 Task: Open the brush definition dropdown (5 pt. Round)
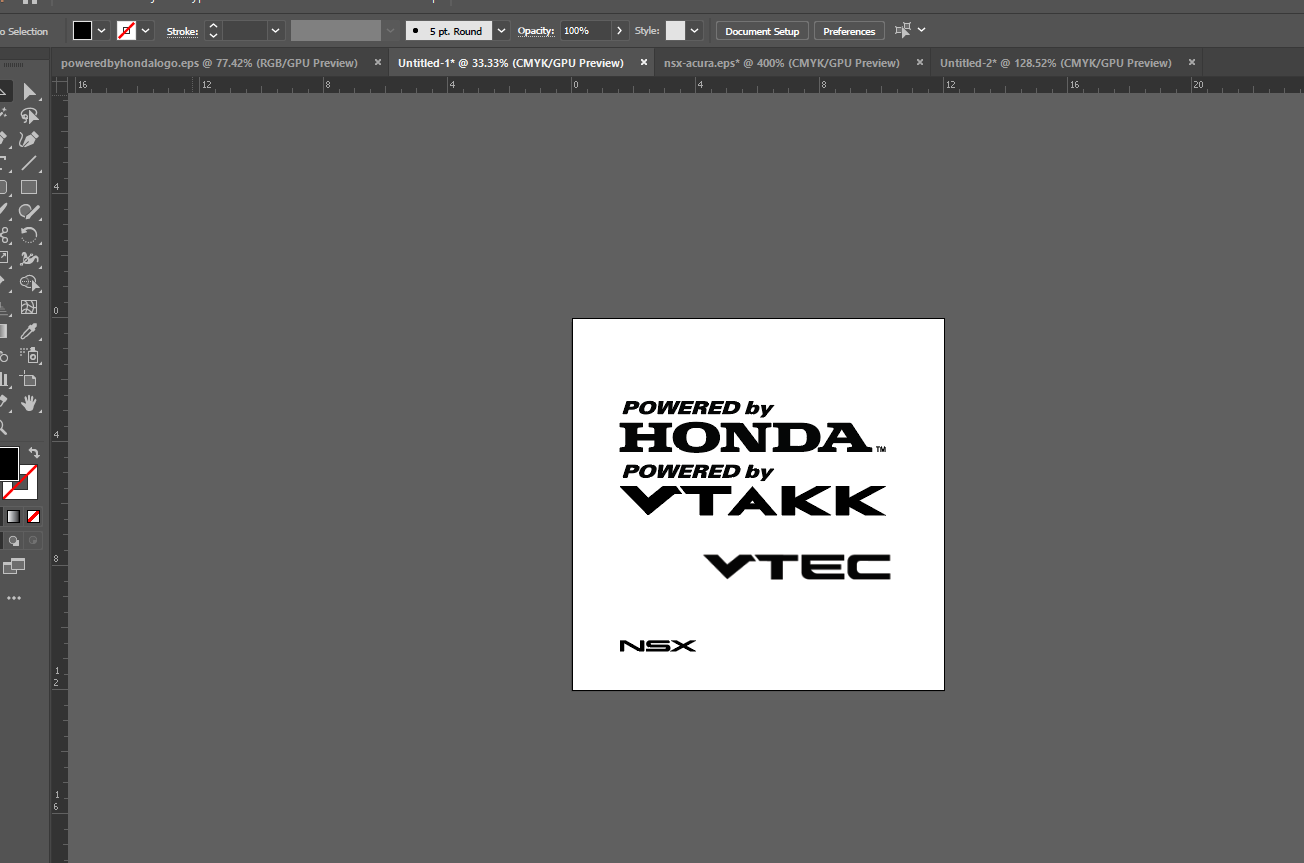coord(501,31)
